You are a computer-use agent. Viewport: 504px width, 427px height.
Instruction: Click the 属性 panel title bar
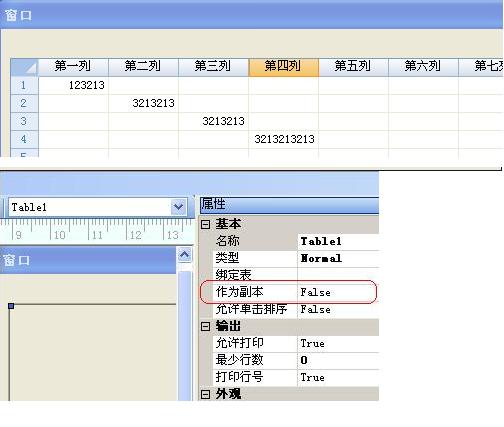[x=289, y=205]
